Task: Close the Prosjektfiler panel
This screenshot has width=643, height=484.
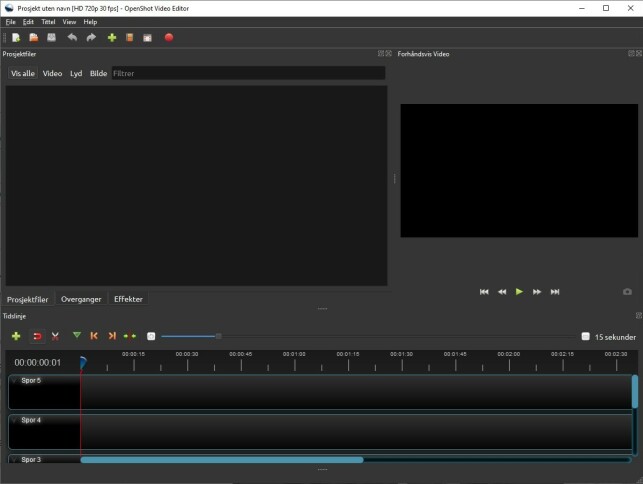Action: [389, 53]
